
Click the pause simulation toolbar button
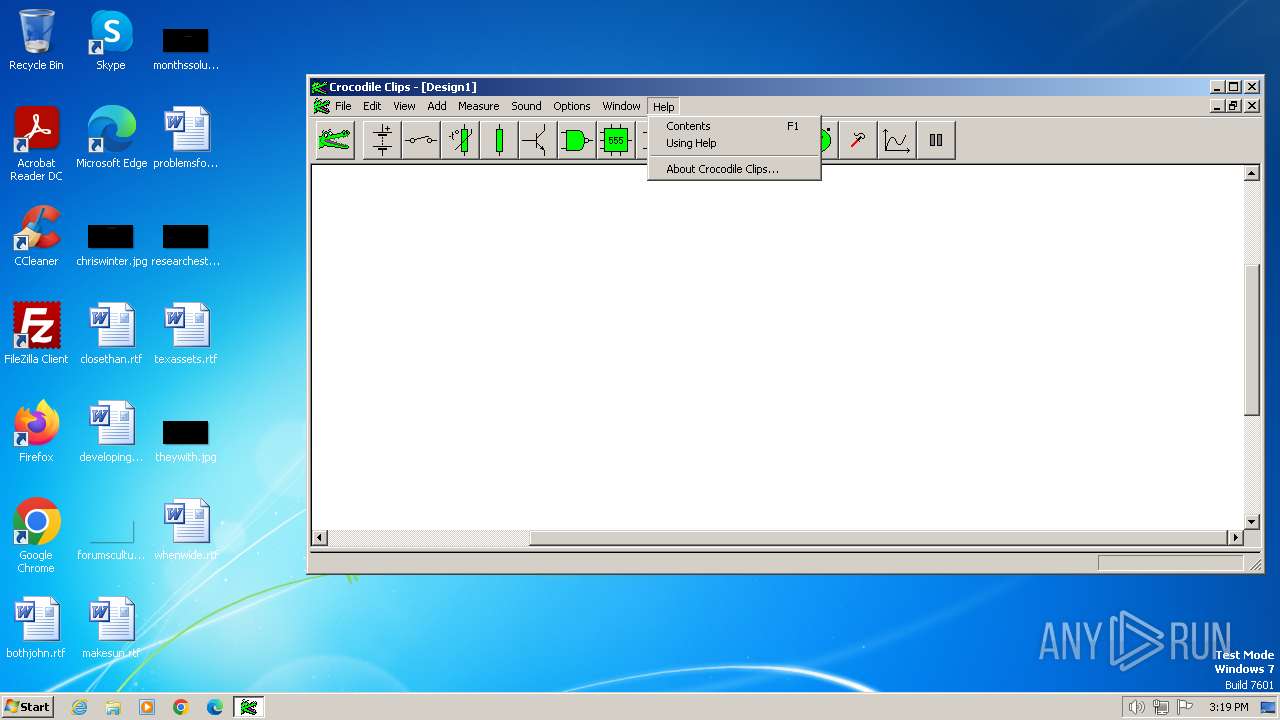point(936,140)
